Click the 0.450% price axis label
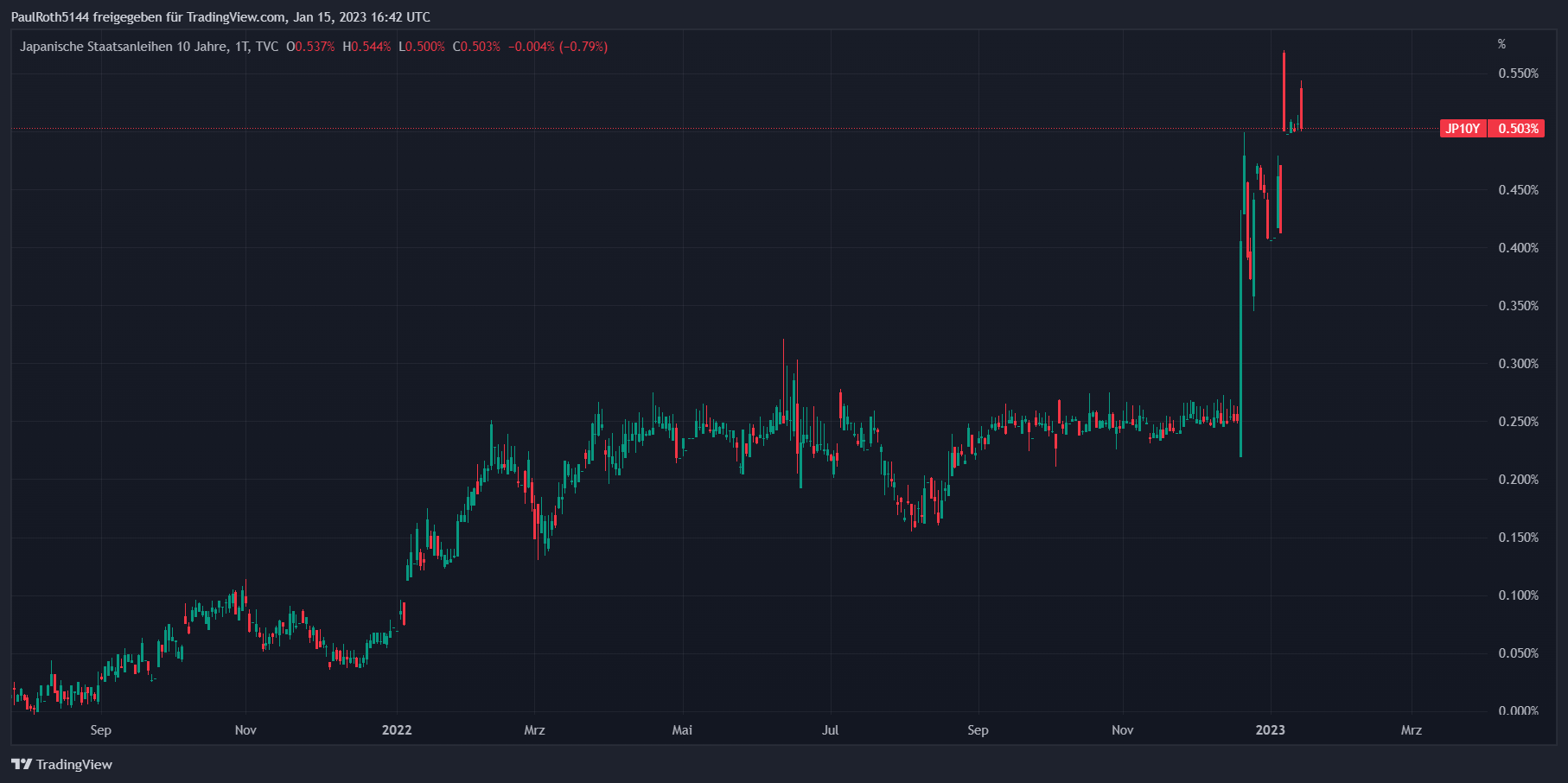Viewport: 1568px width, 783px height. [x=1518, y=190]
